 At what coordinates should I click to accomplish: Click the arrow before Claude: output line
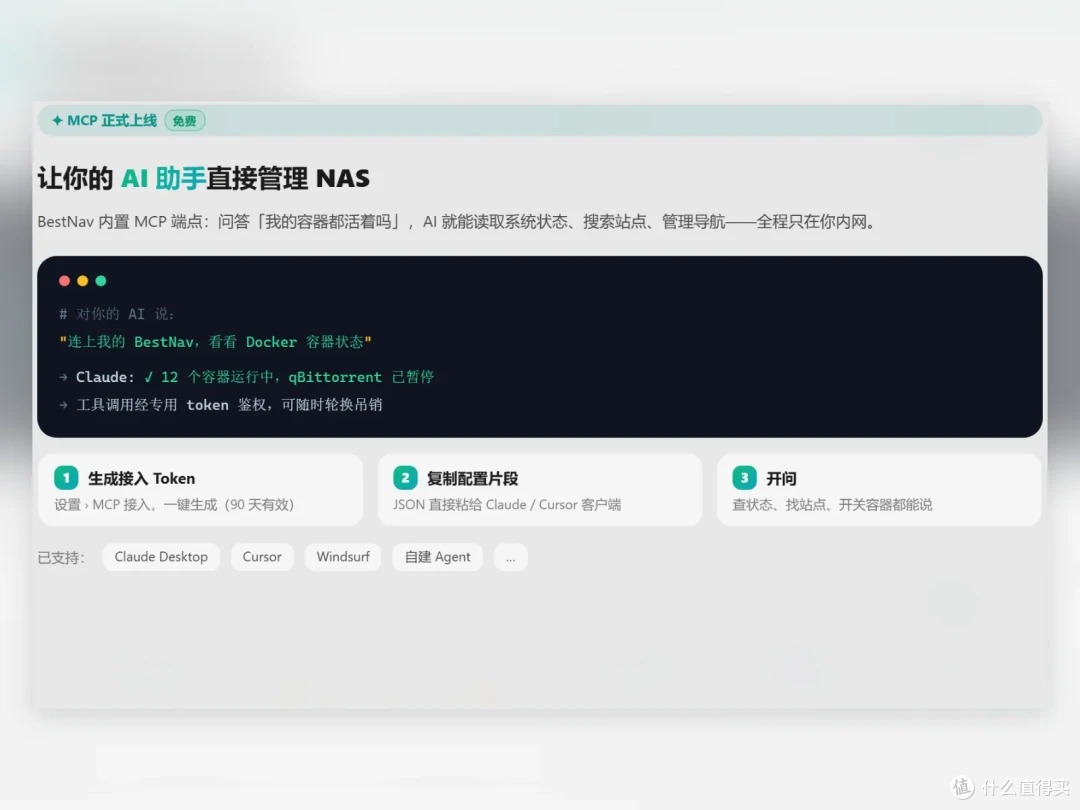tap(63, 377)
